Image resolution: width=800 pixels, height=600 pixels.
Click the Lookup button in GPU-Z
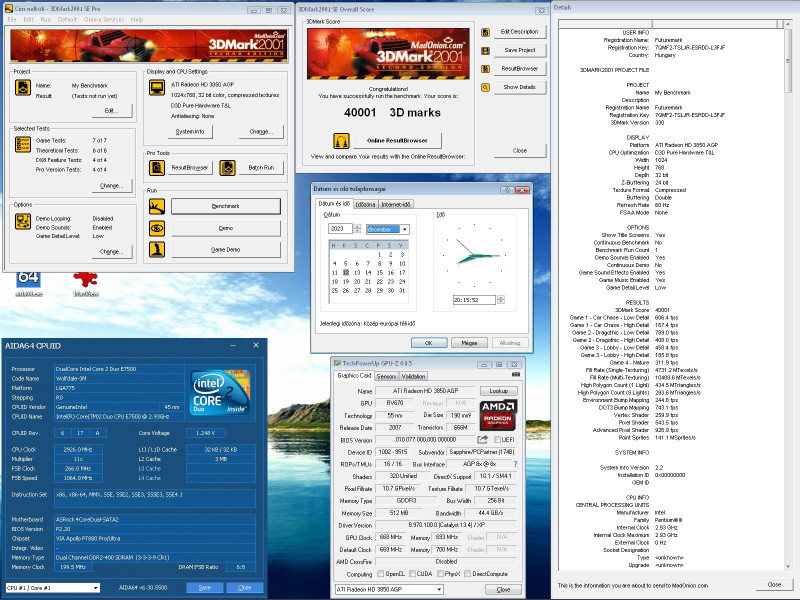point(497,391)
